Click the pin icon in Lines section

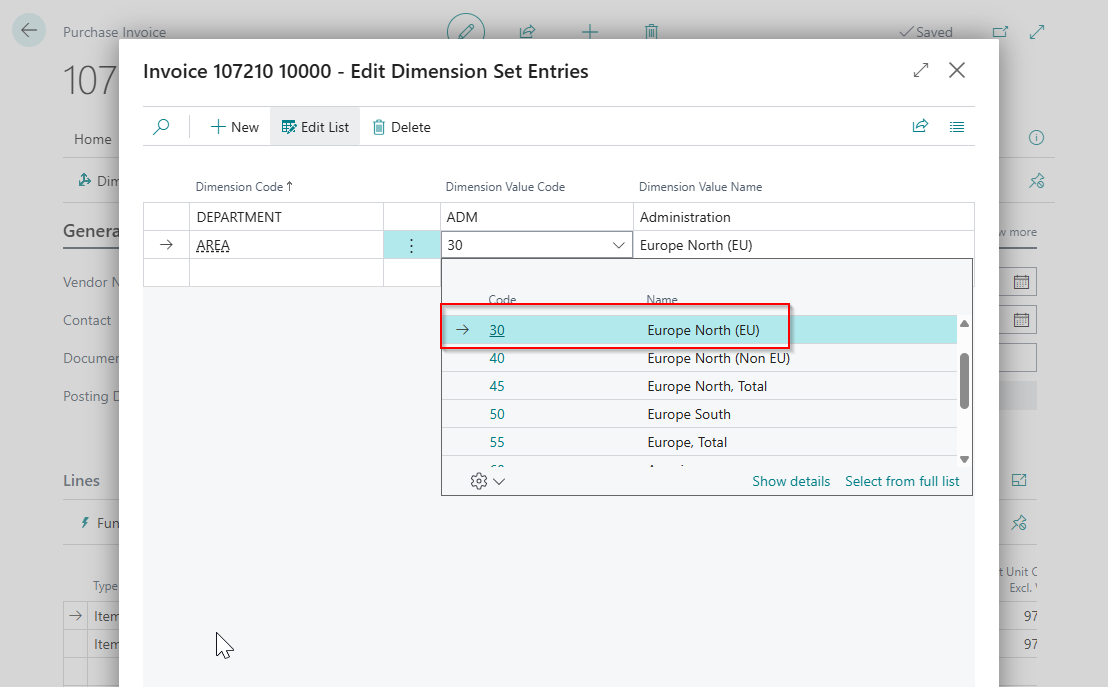coord(1018,523)
